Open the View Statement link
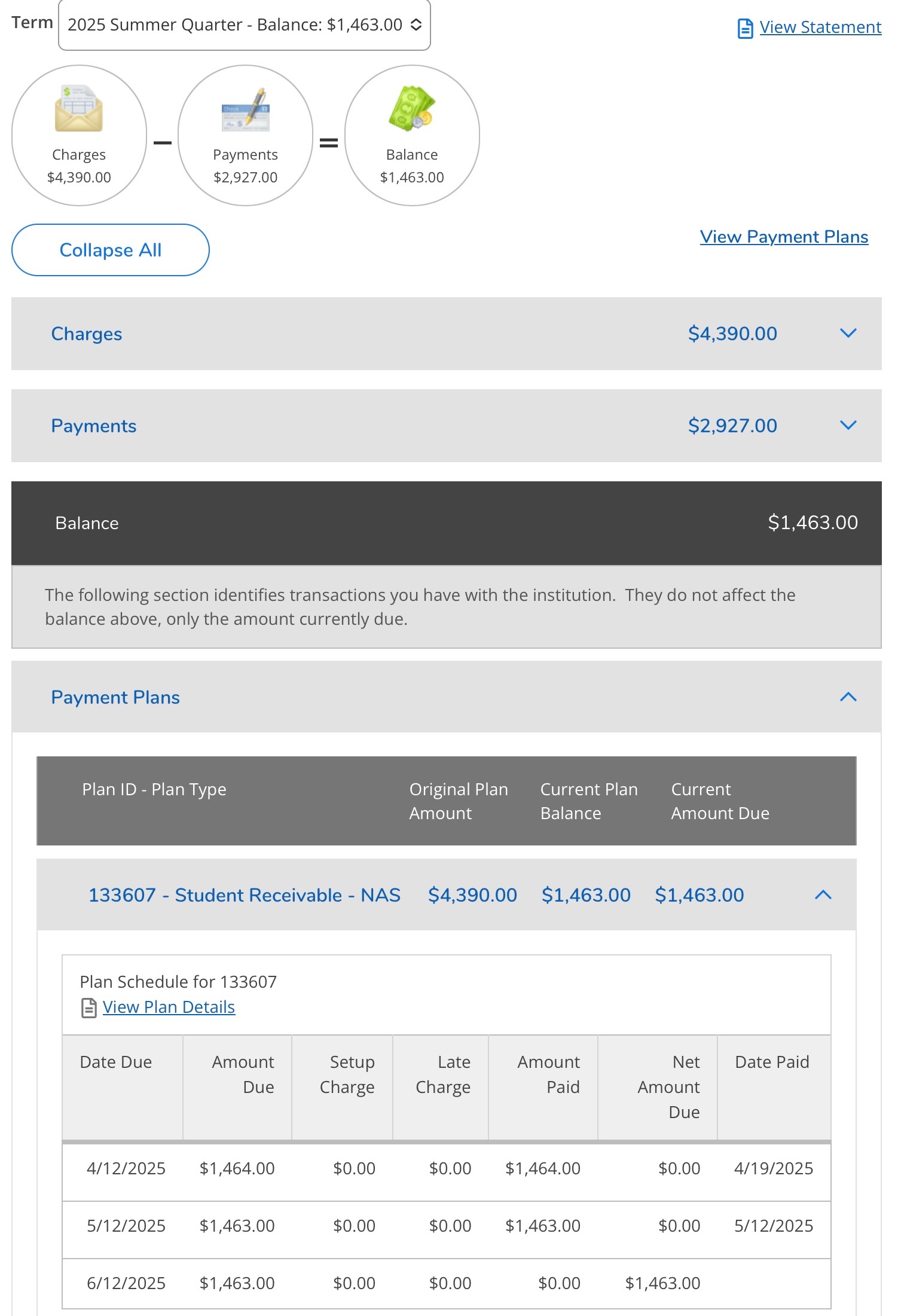Viewport: 901px width, 1316px height. 820,28
